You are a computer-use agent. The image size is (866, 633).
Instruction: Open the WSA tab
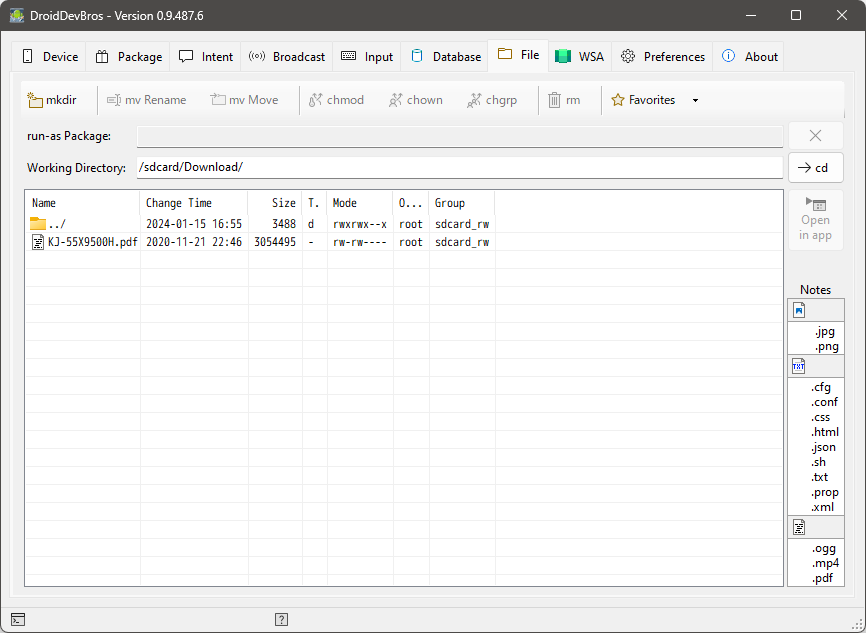579,56
